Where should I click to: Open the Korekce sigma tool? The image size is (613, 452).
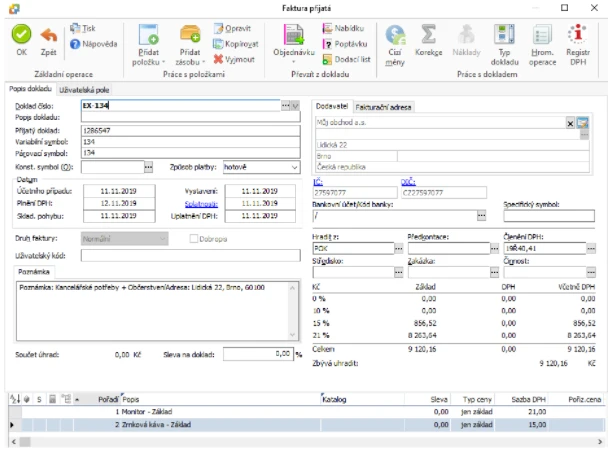(x=428, y=40)
